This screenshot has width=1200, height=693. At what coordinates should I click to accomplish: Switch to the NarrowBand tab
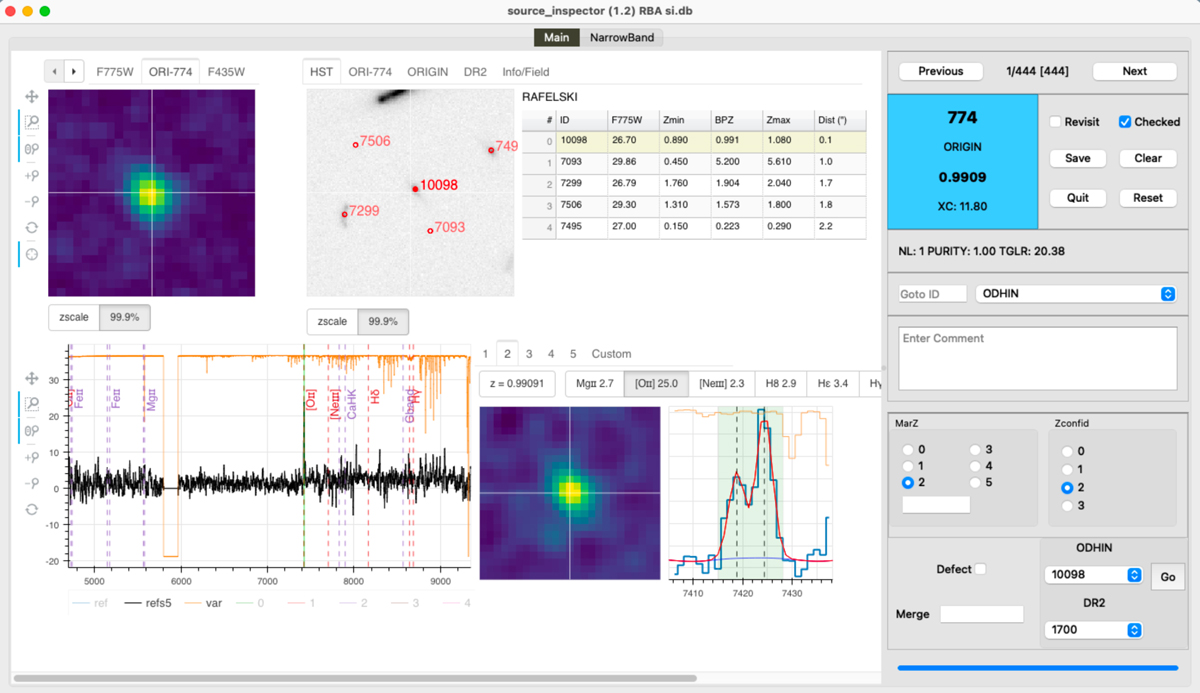click(622, 38)
